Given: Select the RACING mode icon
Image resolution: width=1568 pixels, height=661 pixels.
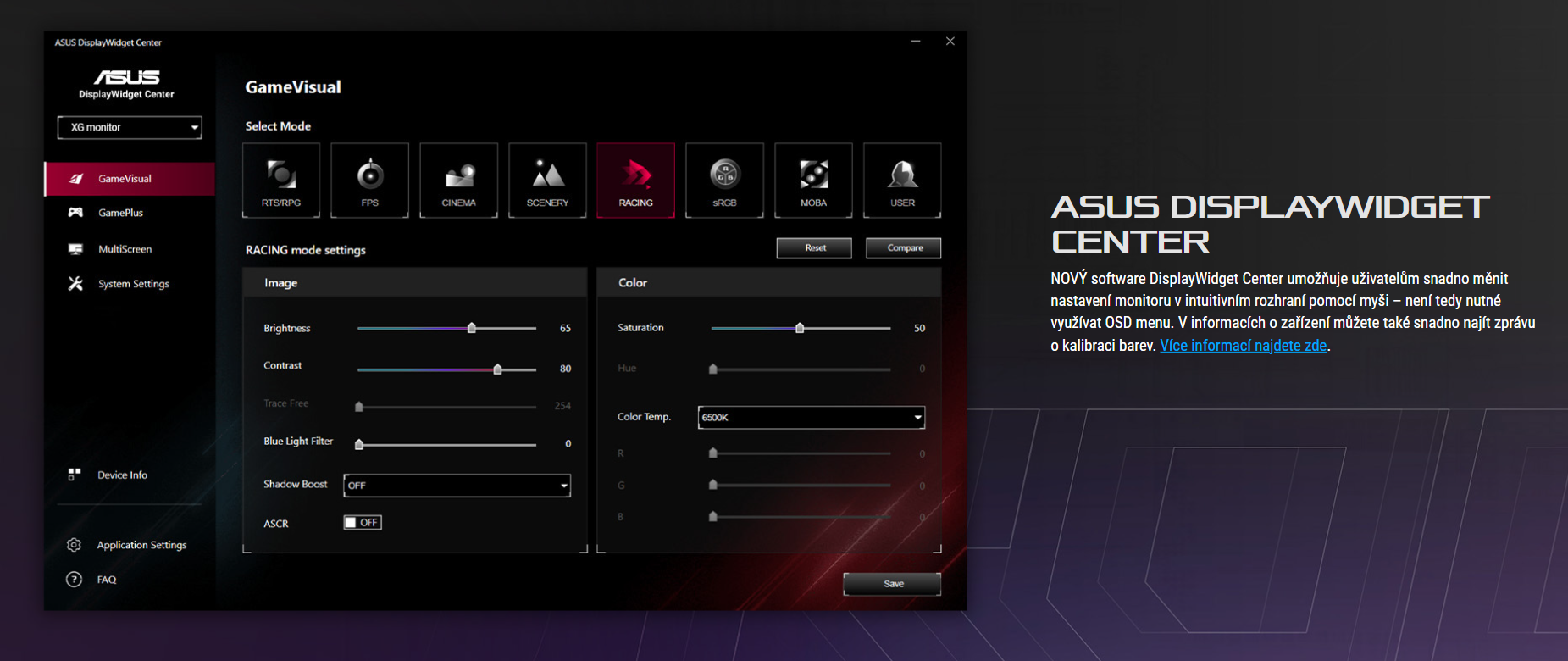Looking at the screenshot, I should (x=635, y=181).
